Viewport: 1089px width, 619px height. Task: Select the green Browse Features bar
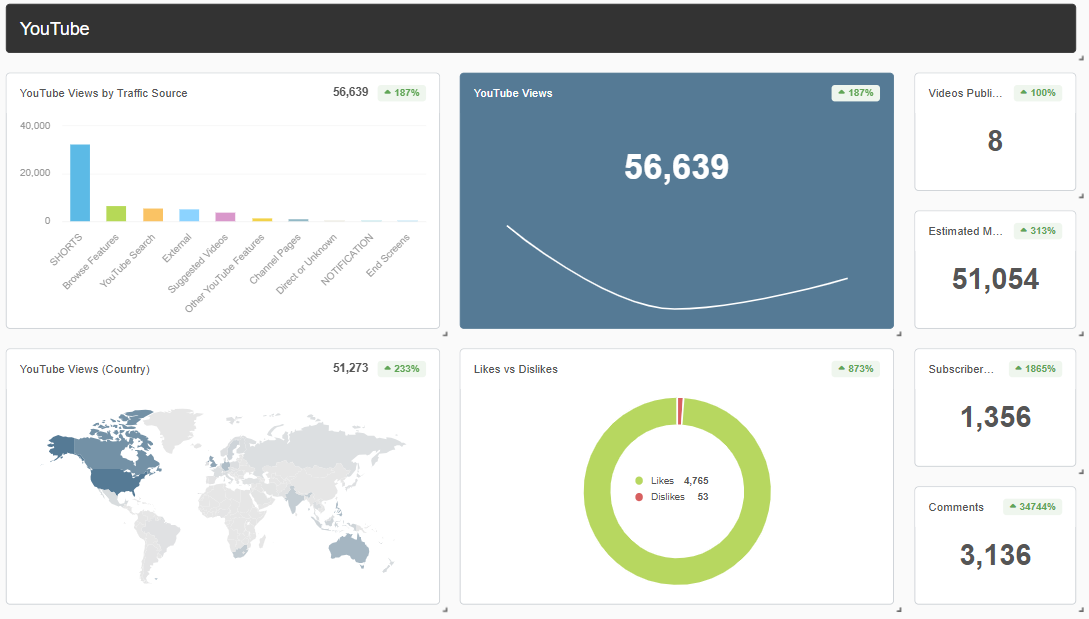pyautogui.click(x=116, y=213)
